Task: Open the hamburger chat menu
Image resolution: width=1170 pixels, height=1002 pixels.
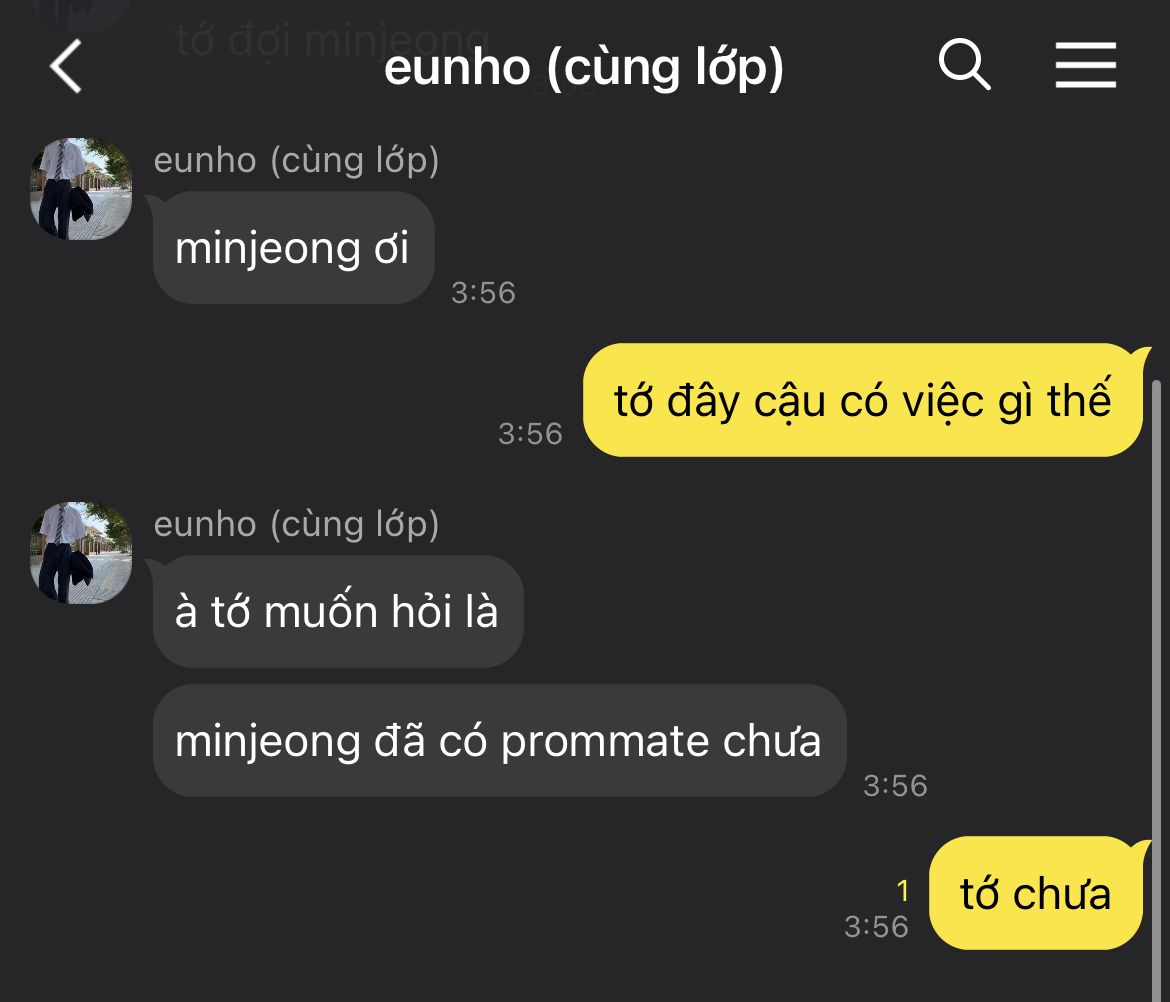Action: tap(1086, 66)
